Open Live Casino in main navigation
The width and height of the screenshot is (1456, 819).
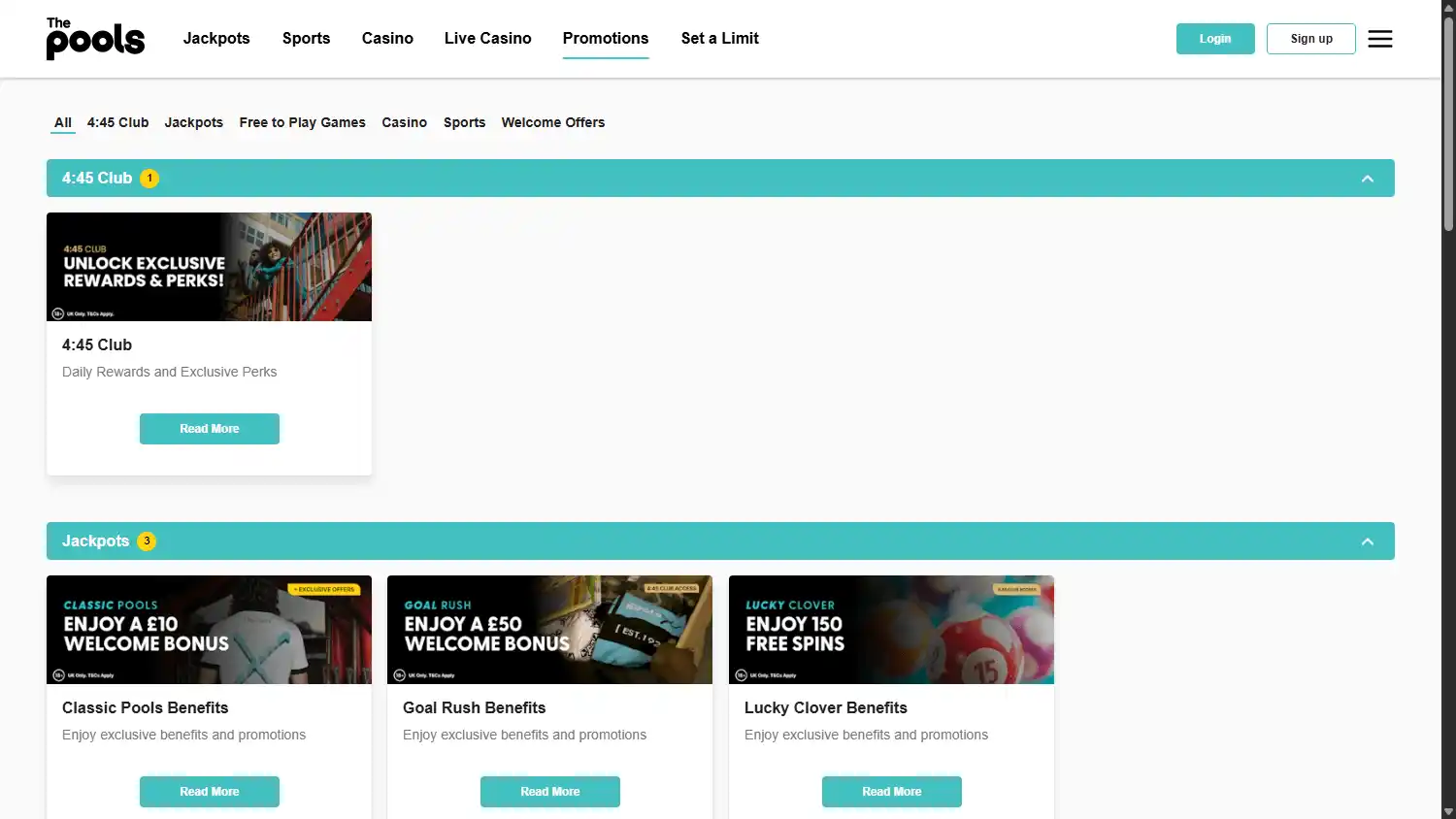coord(488,39)
